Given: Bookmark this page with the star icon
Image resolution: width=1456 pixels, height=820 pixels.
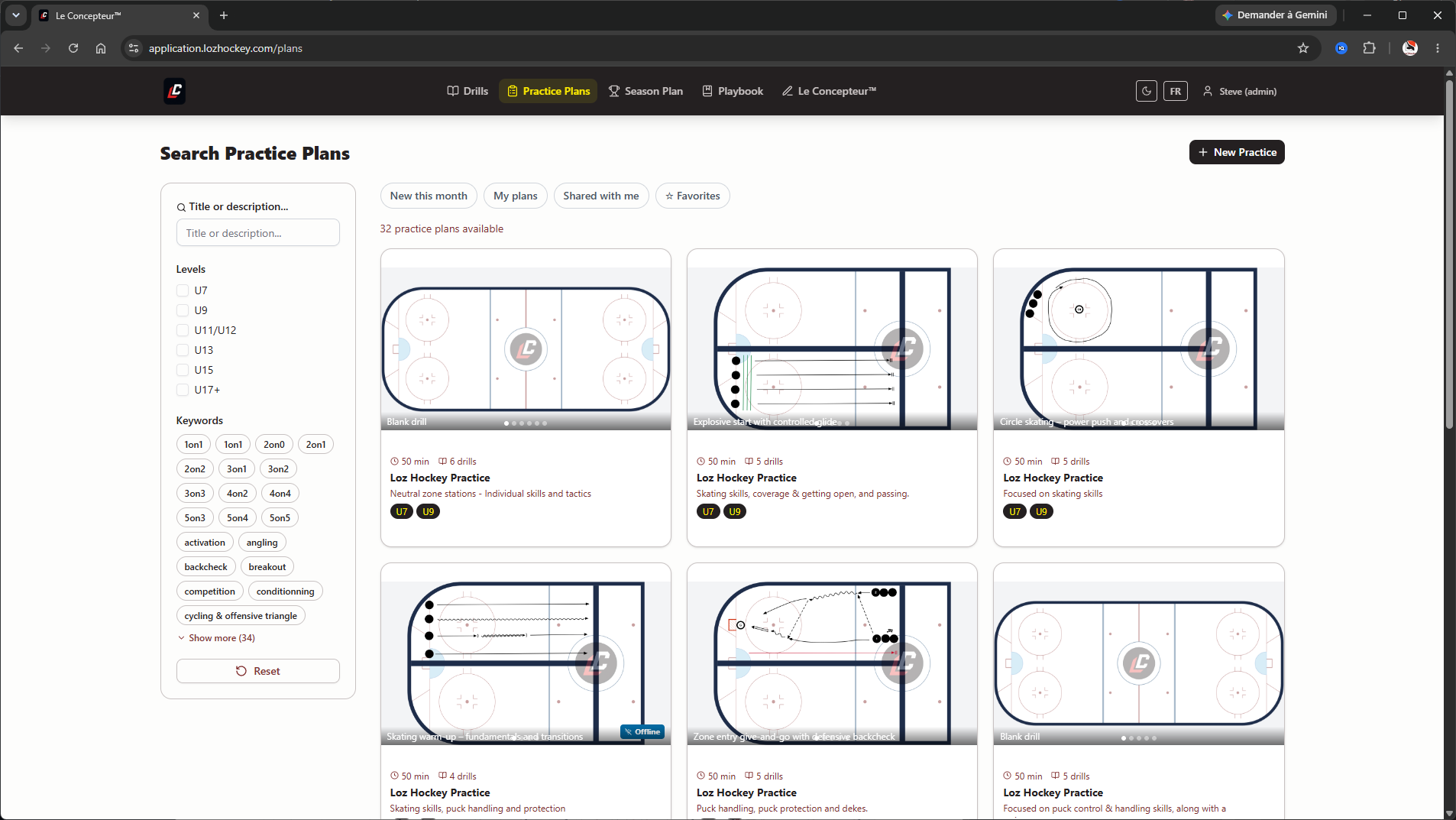Looking at the screenshot, I should click(x=1303, y=48).
